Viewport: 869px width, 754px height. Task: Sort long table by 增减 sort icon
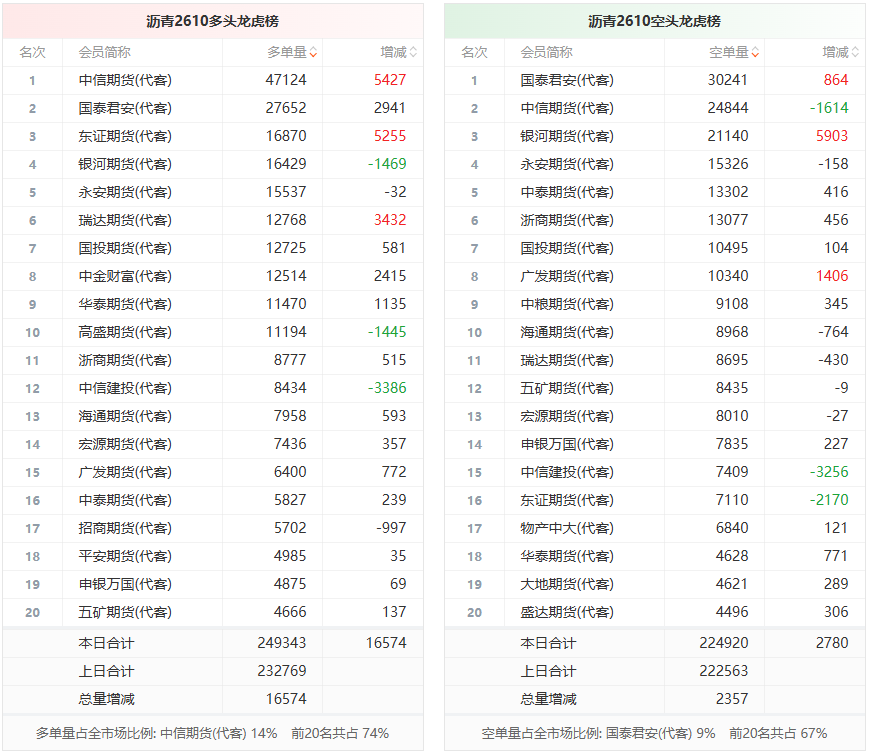pos(413,53)
